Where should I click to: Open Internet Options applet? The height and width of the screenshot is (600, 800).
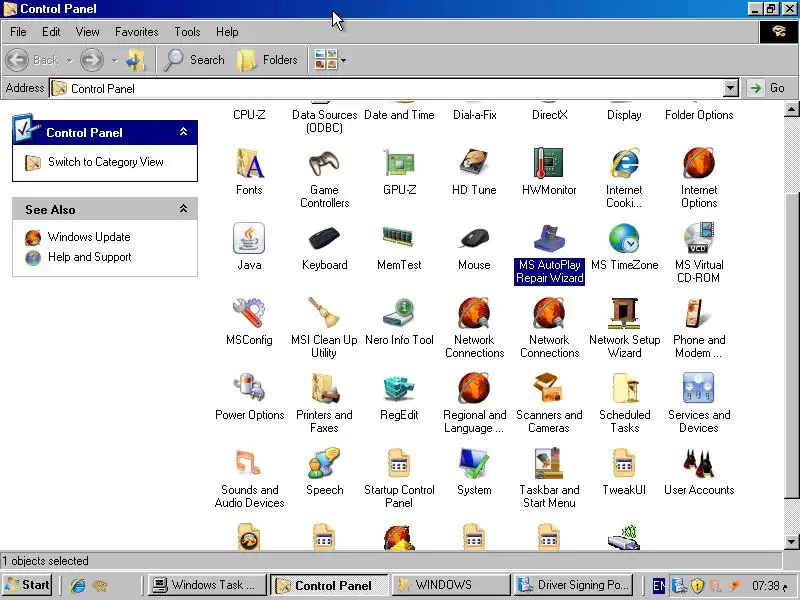[x=698, y=163]
